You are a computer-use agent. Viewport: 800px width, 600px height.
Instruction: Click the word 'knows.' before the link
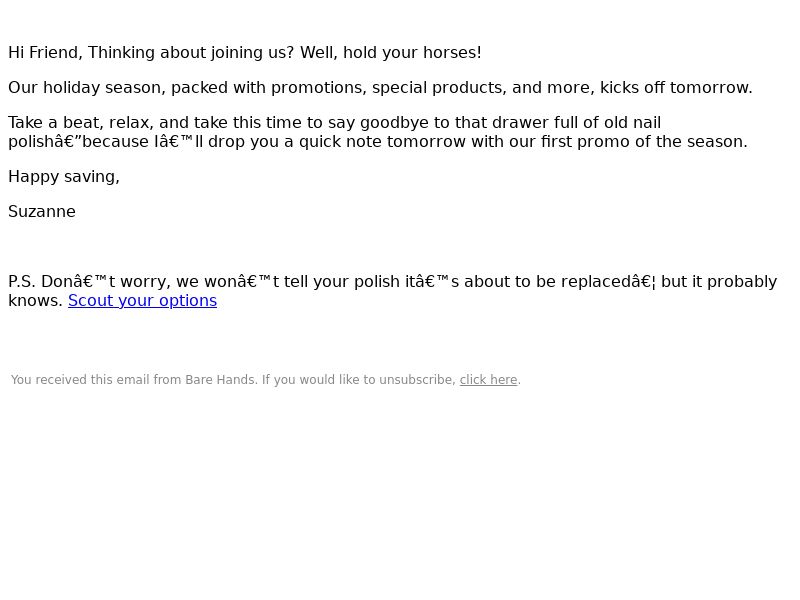coord(36,301)
